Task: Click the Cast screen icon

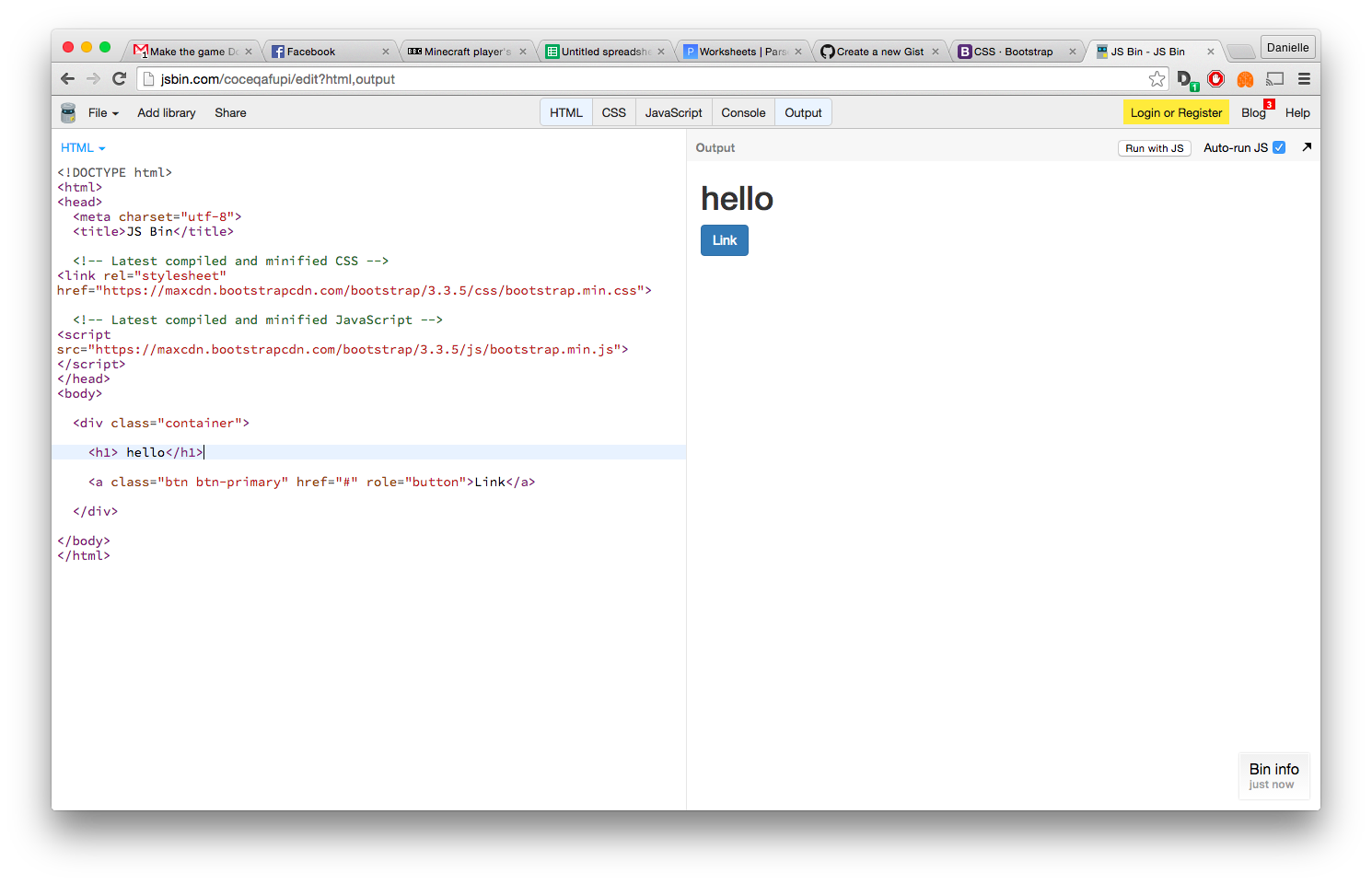Action: tap(1275, 79)
